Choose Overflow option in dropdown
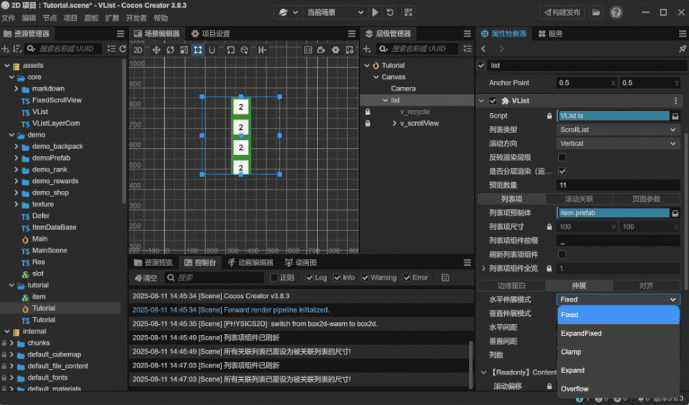This screenshot has width=689, height=405. click(x=618, y=389)
